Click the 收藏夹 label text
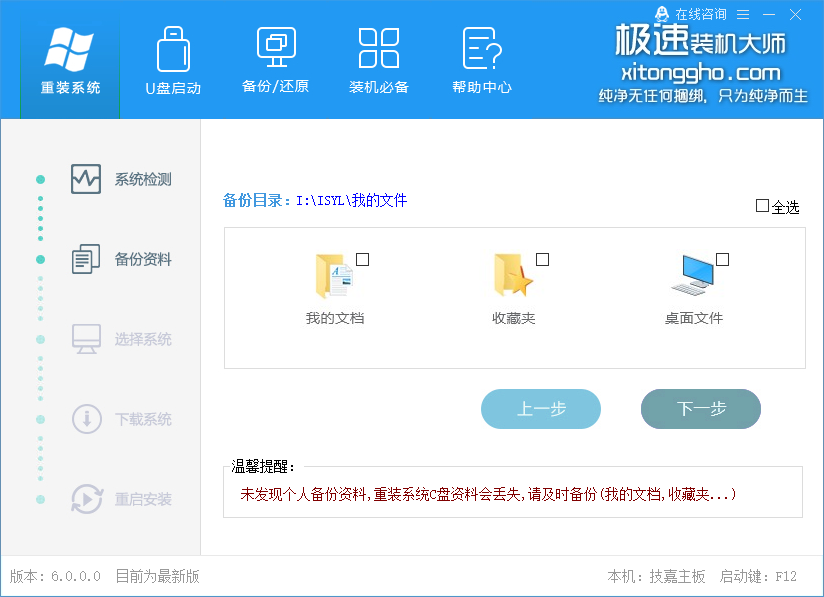This screenshot has height=597, width=824. 513,318
